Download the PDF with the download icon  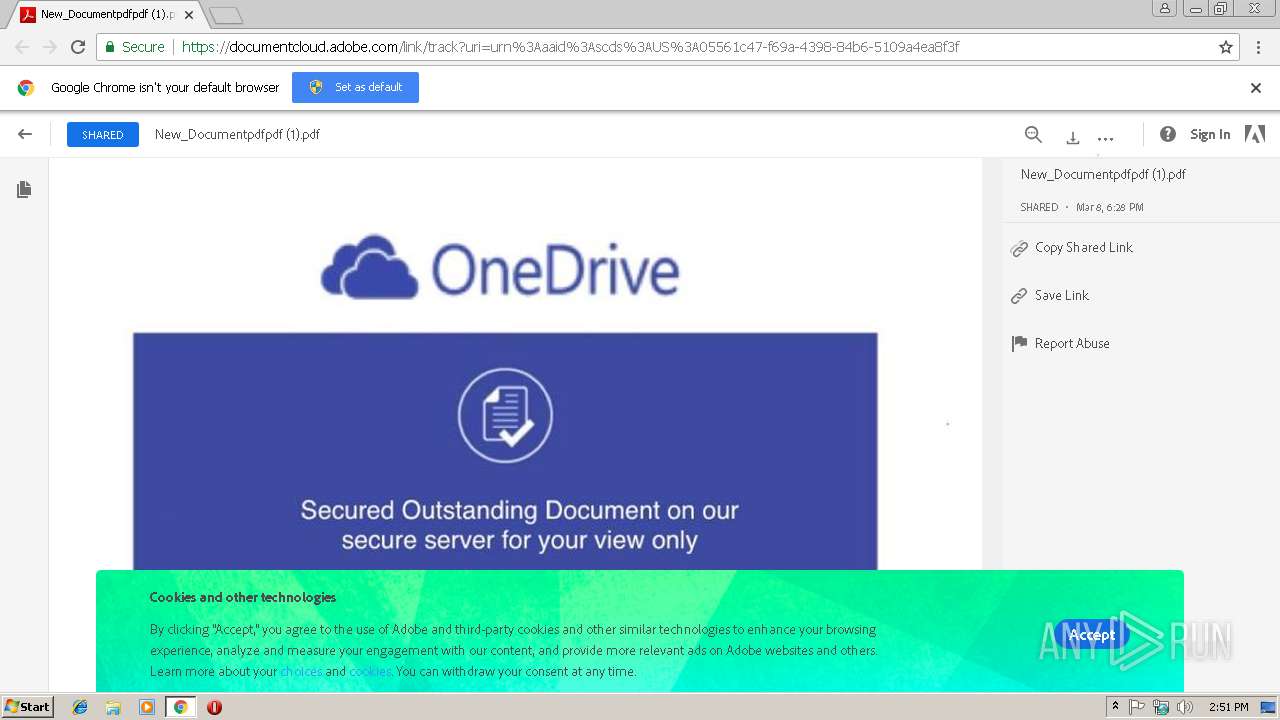pos(1072,138)
